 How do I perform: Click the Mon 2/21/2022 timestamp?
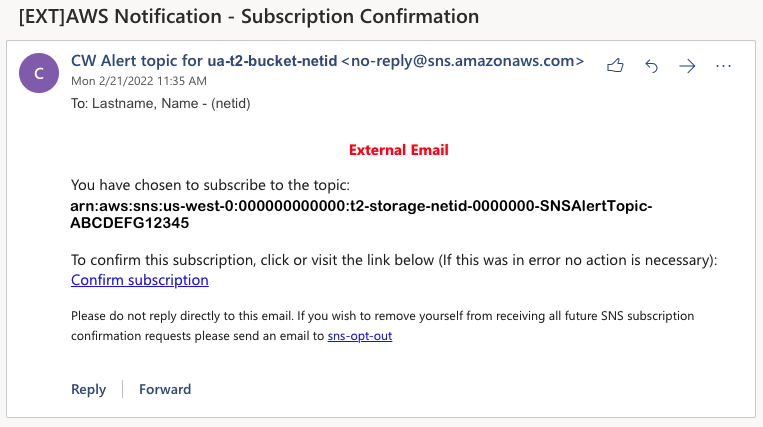point(139,81)
